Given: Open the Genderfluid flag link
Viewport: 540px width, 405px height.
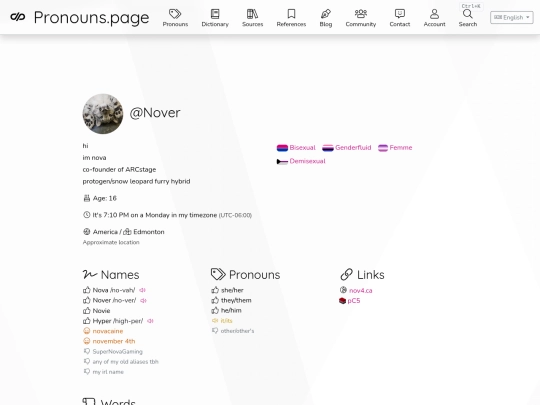Looking at the screenshot, I should coord(353,148).
